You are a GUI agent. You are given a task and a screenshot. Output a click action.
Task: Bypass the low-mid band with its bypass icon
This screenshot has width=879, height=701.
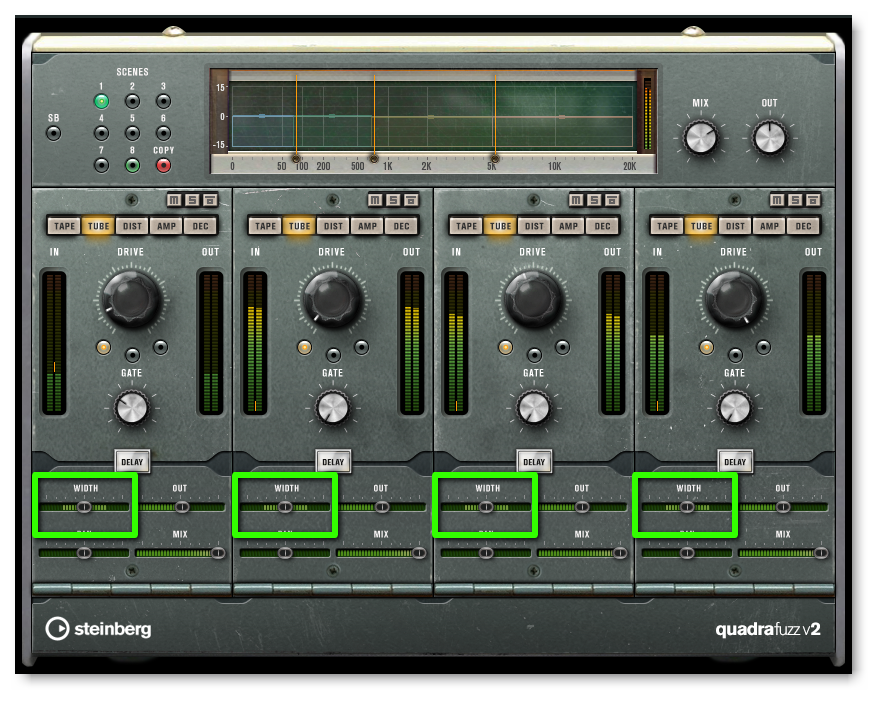coord(411,200)
